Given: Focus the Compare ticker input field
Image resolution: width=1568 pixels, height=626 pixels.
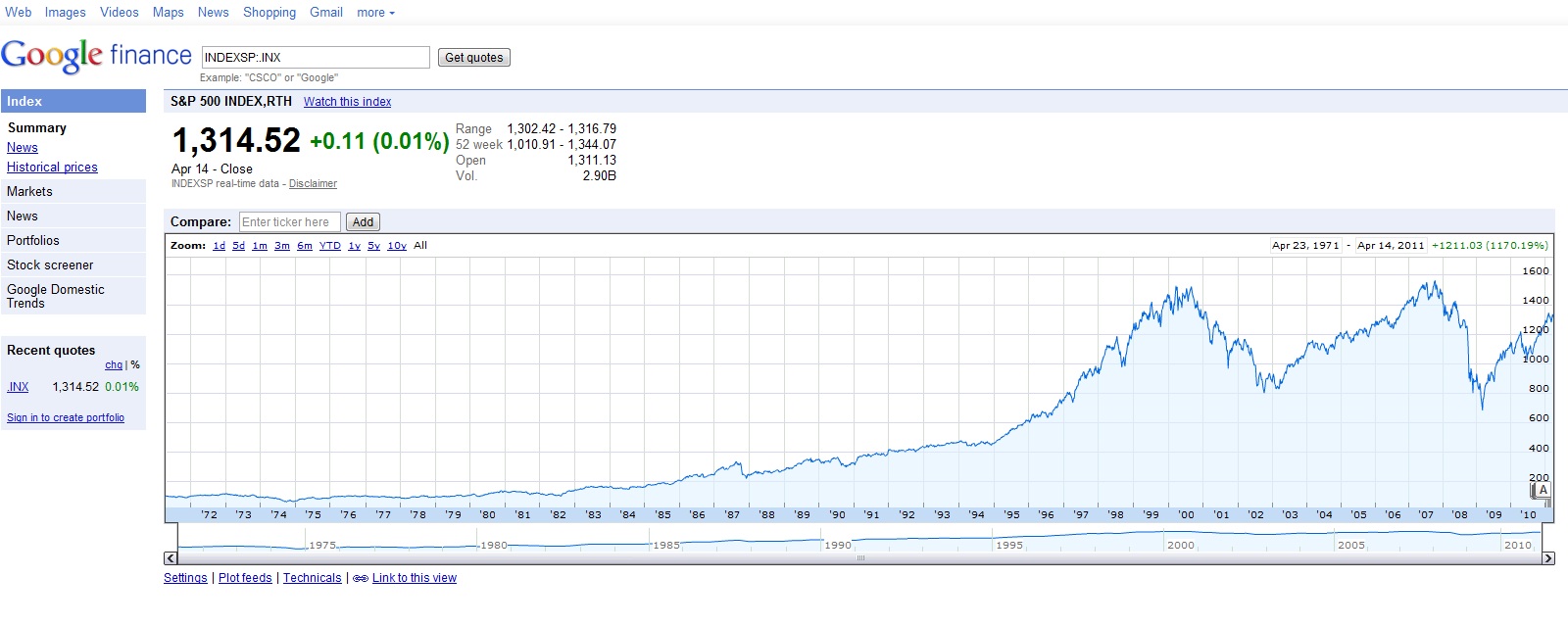Looking at the screenshot, I should click(290, 222).
